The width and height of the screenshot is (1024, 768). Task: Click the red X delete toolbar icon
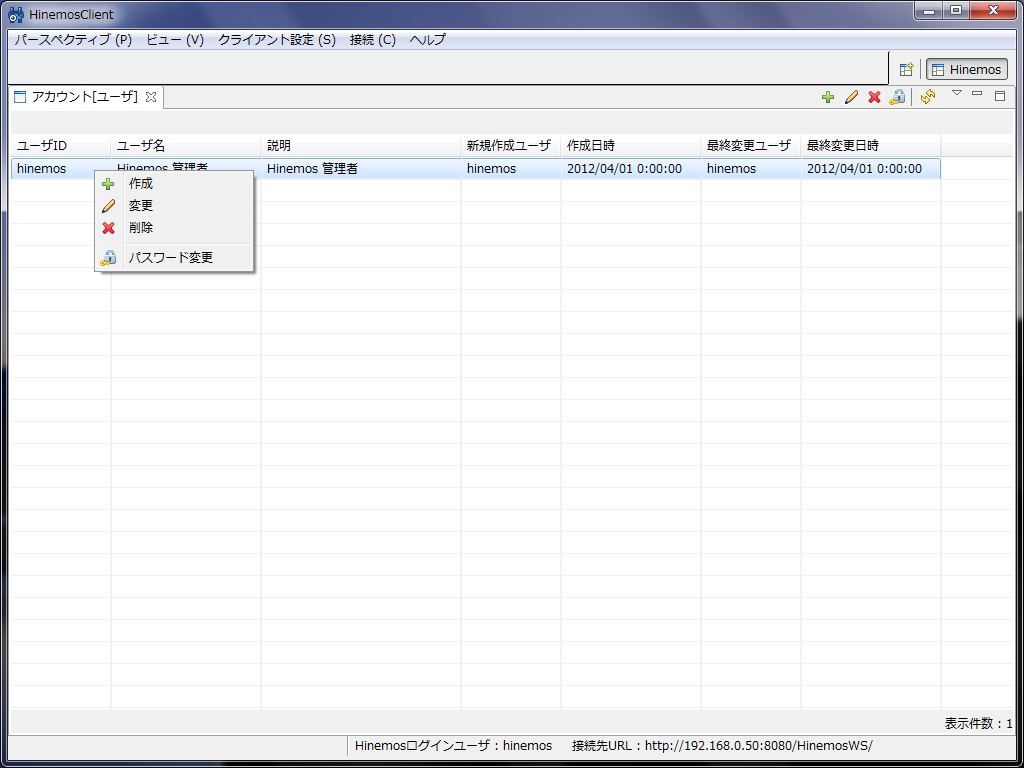click(874, 97)
